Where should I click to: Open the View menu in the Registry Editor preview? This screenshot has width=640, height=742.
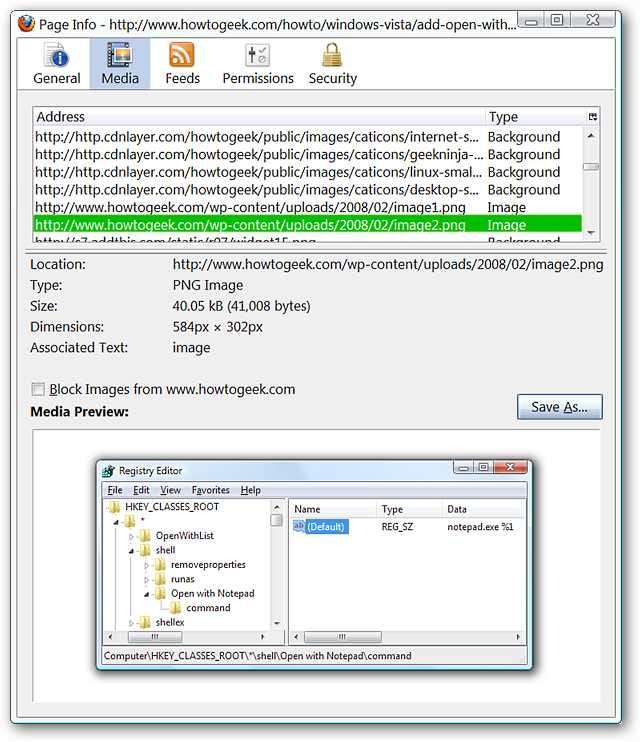[x=170, y=490]
